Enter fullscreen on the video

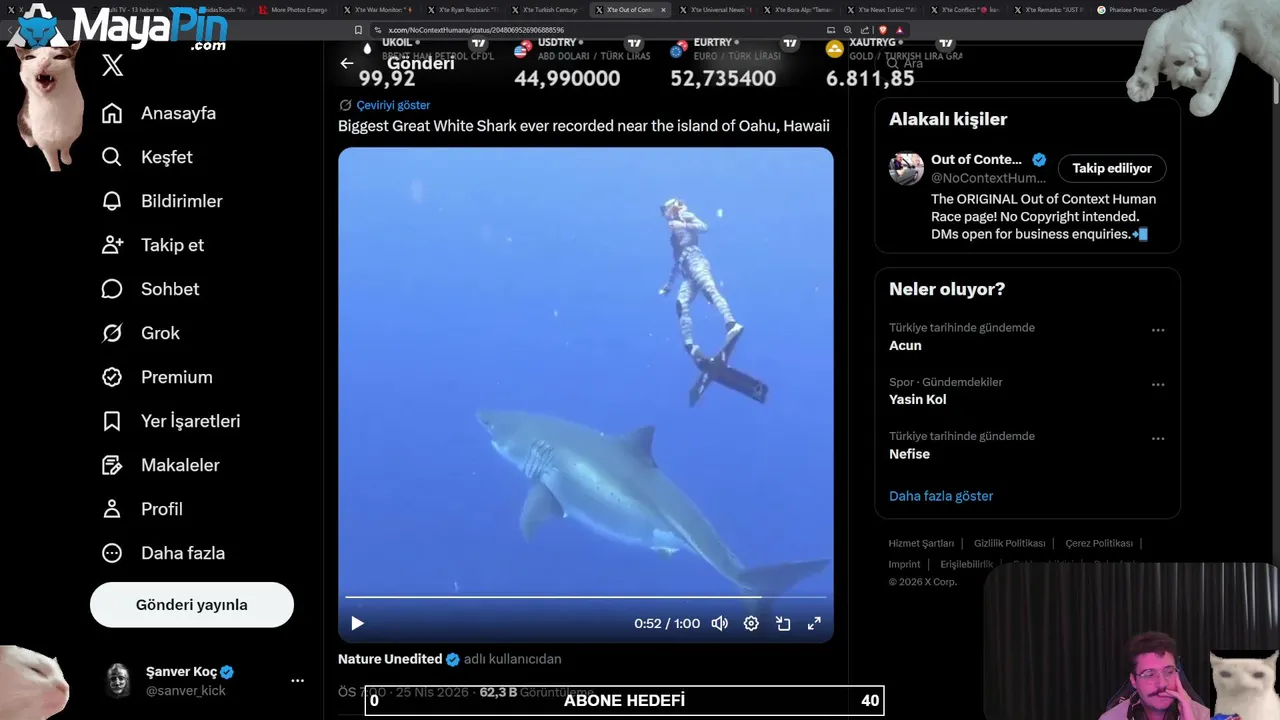click(814, 623)
